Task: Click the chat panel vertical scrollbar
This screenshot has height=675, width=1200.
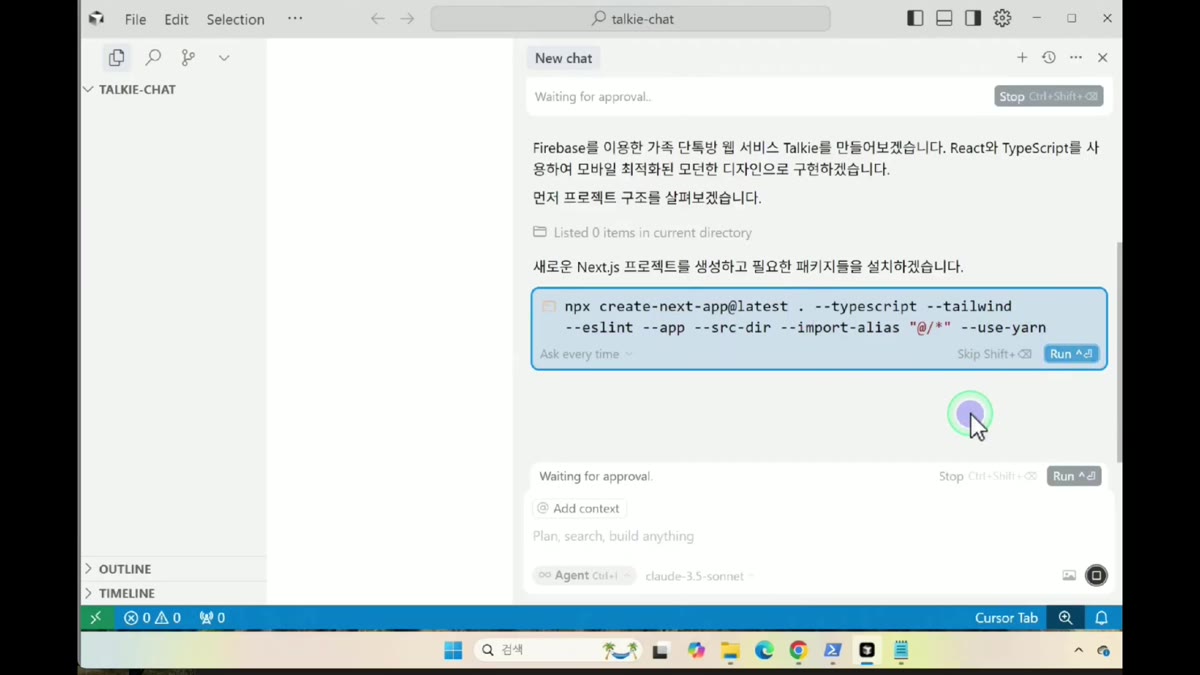Action: (1118, 350)
